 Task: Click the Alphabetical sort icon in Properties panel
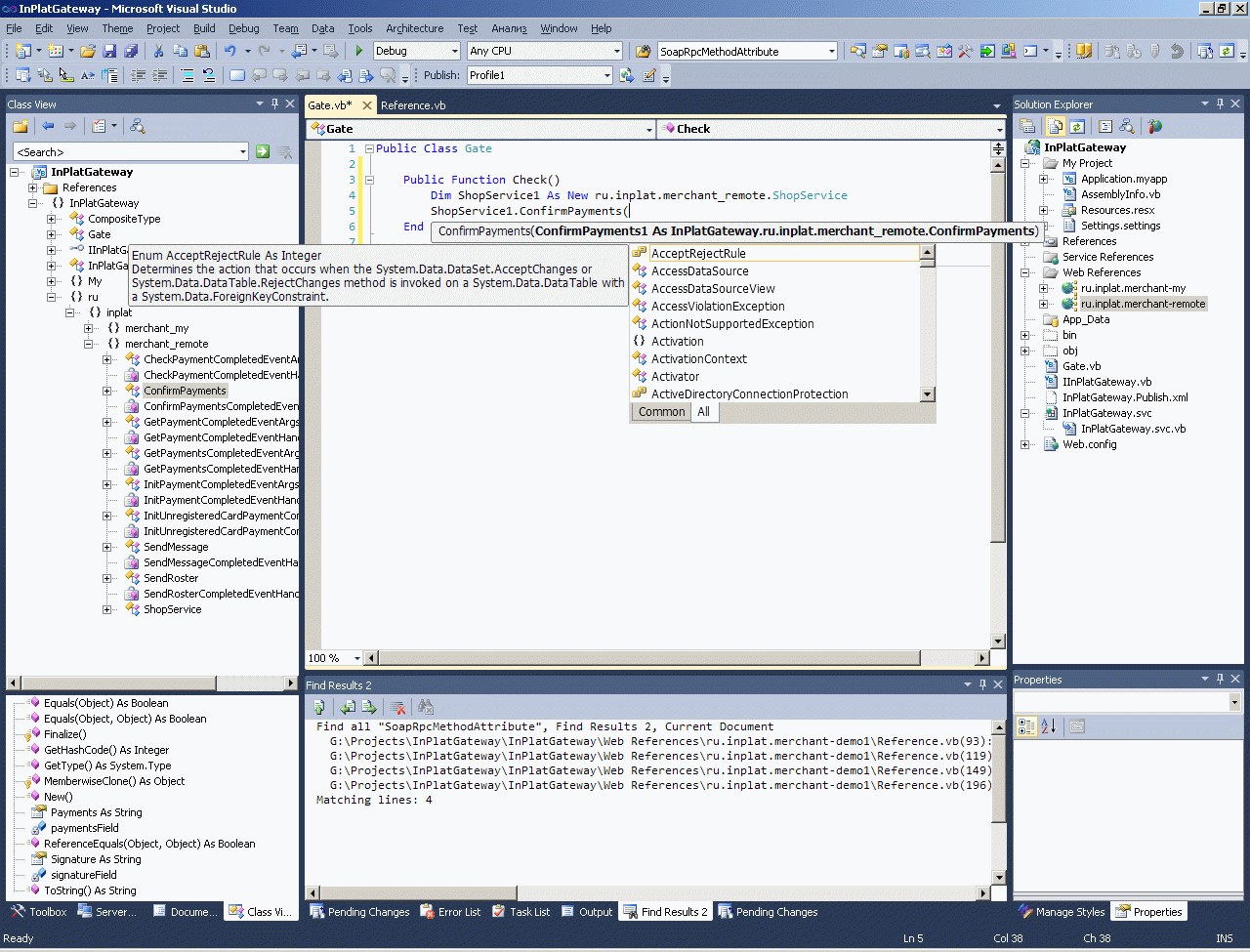click(x=1049, y=726)
